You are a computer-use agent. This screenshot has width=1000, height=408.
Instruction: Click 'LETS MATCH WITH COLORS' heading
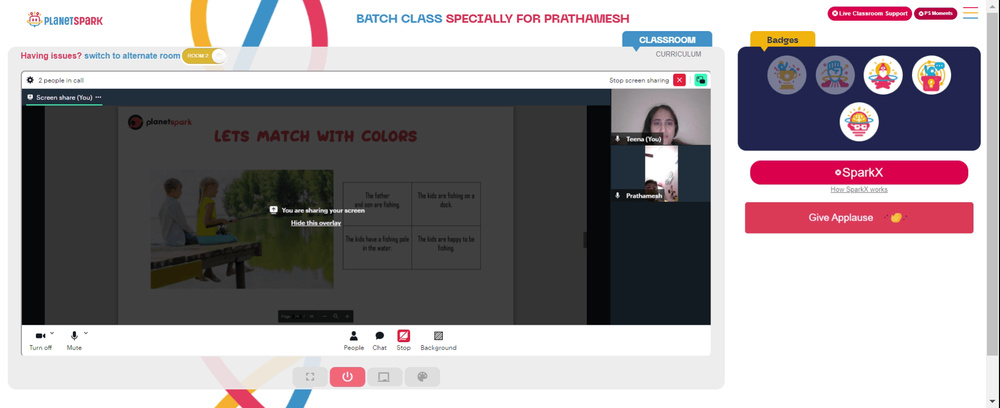pos(315,136)
